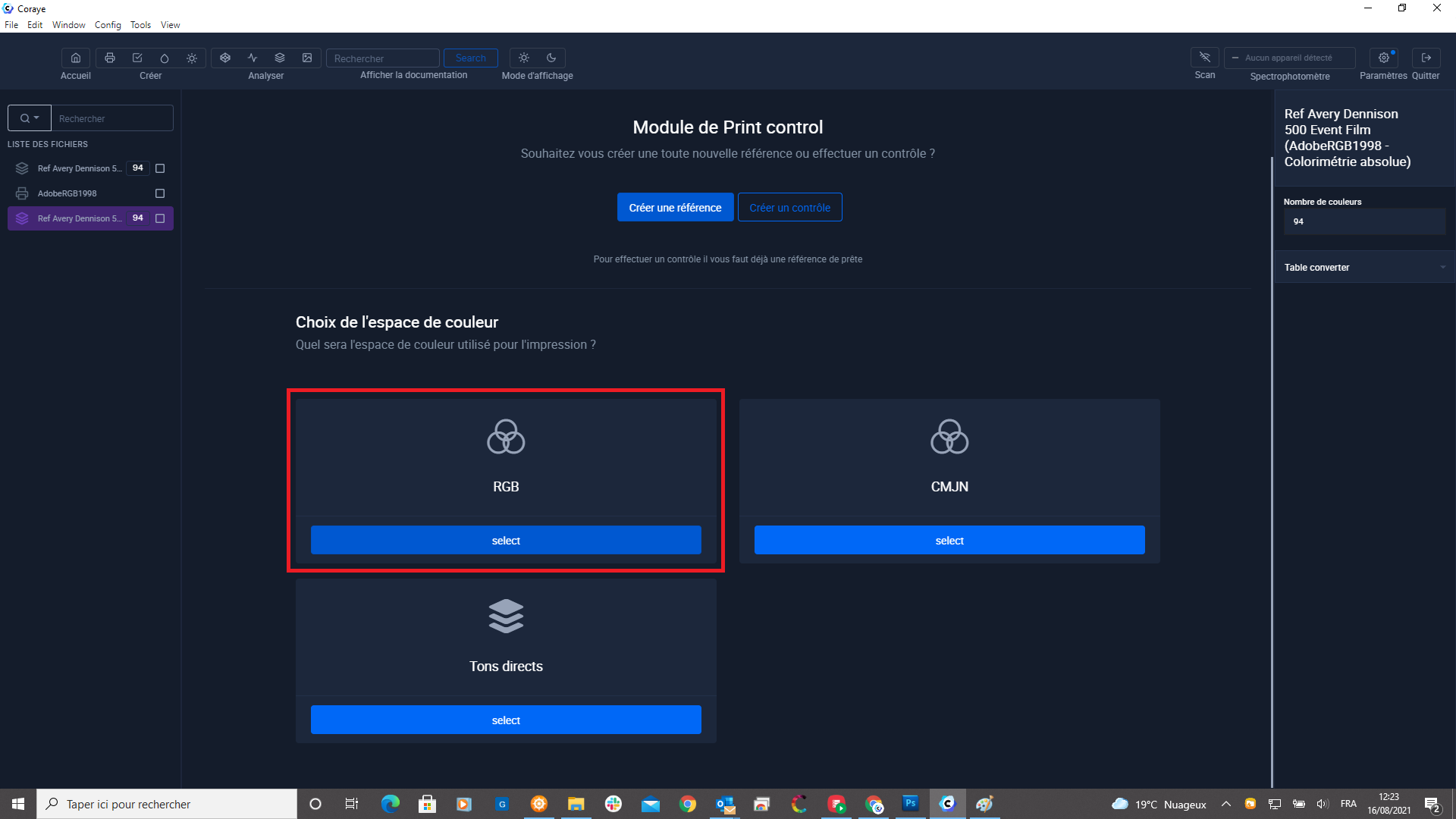The image size is (1456, 819).
Task: Click the 94 badge on first Ref Avery file
Action: coord(137,168)
